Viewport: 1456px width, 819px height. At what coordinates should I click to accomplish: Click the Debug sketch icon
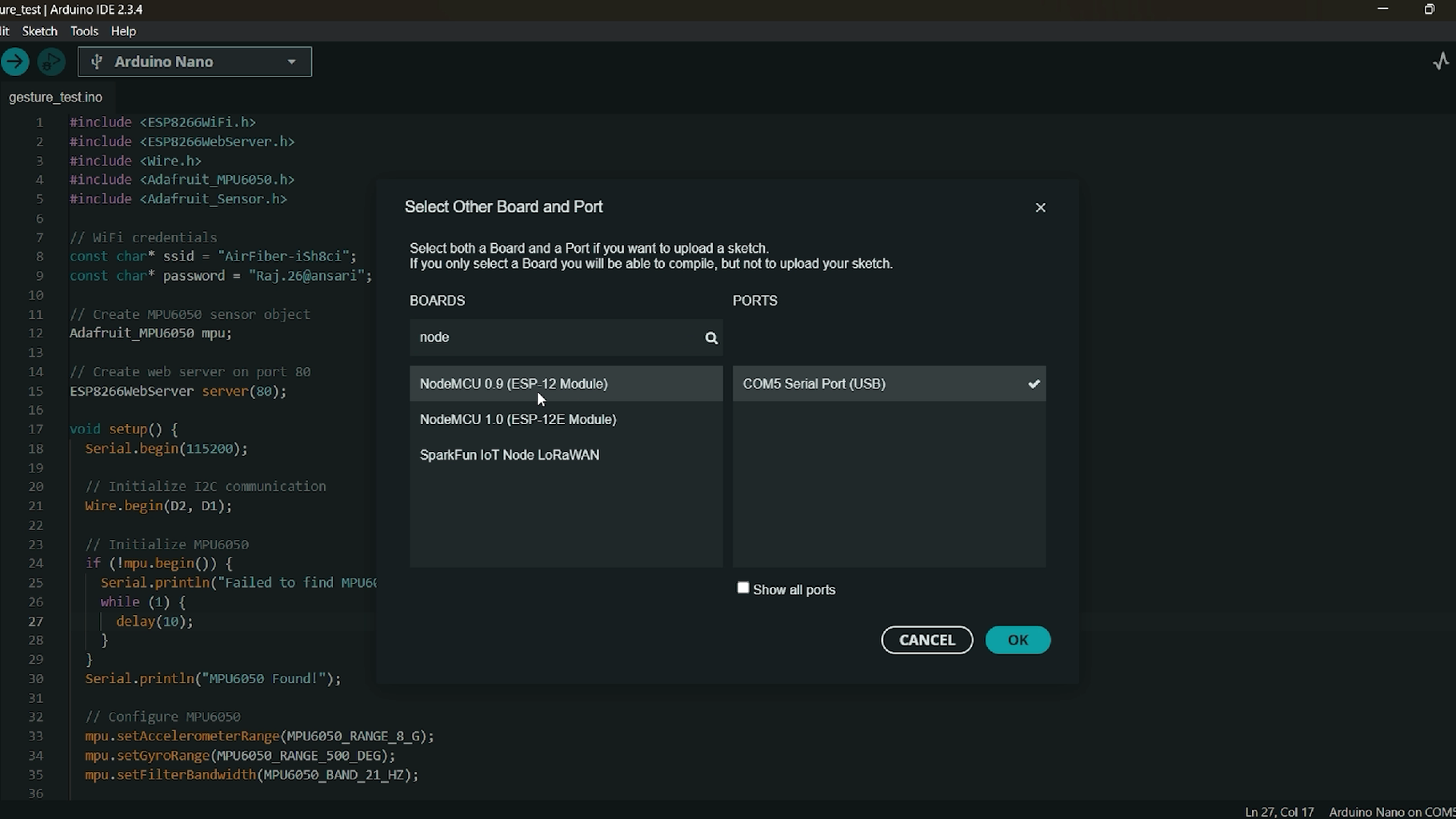click(x=51, y=62)
